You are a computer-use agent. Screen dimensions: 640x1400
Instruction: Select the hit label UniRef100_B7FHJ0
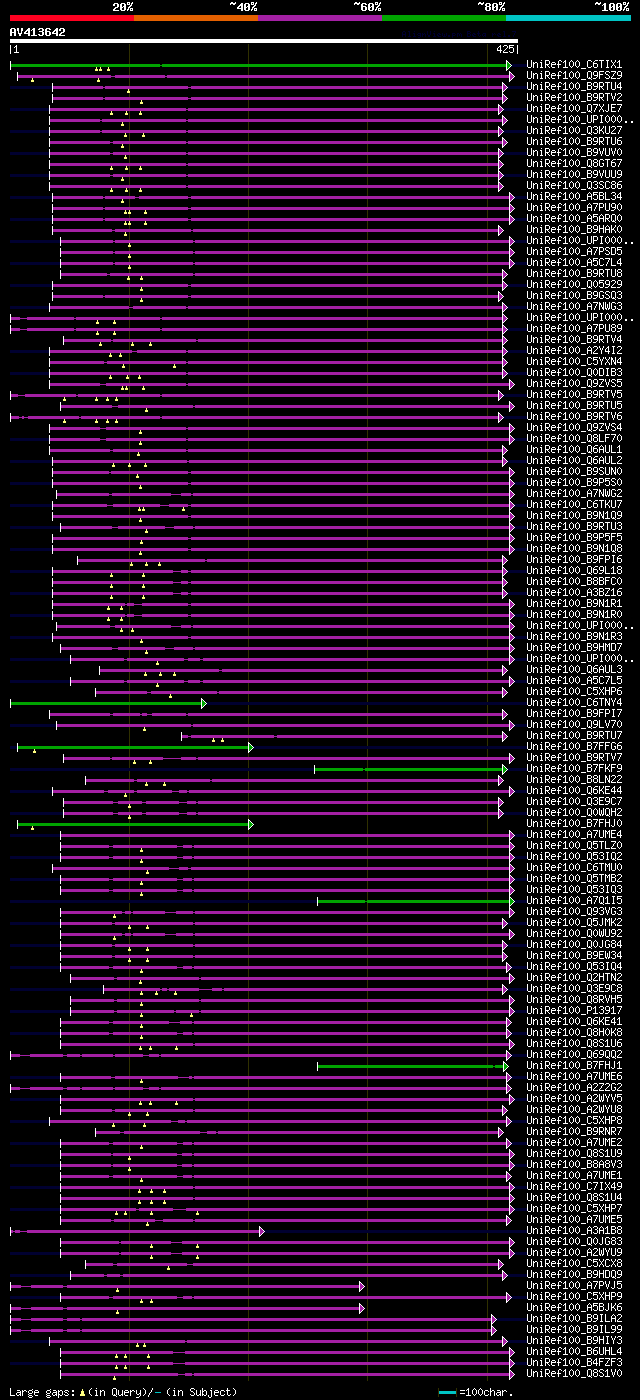(573, 823)
